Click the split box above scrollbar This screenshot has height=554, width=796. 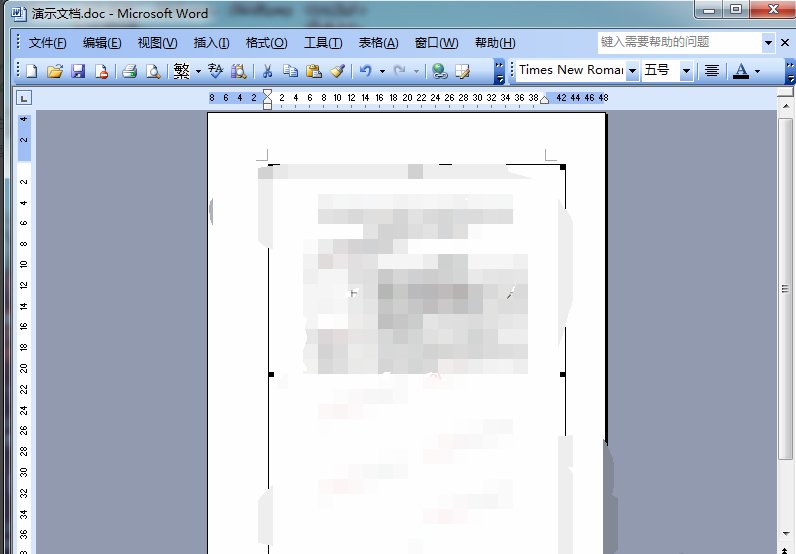point(786,92)
